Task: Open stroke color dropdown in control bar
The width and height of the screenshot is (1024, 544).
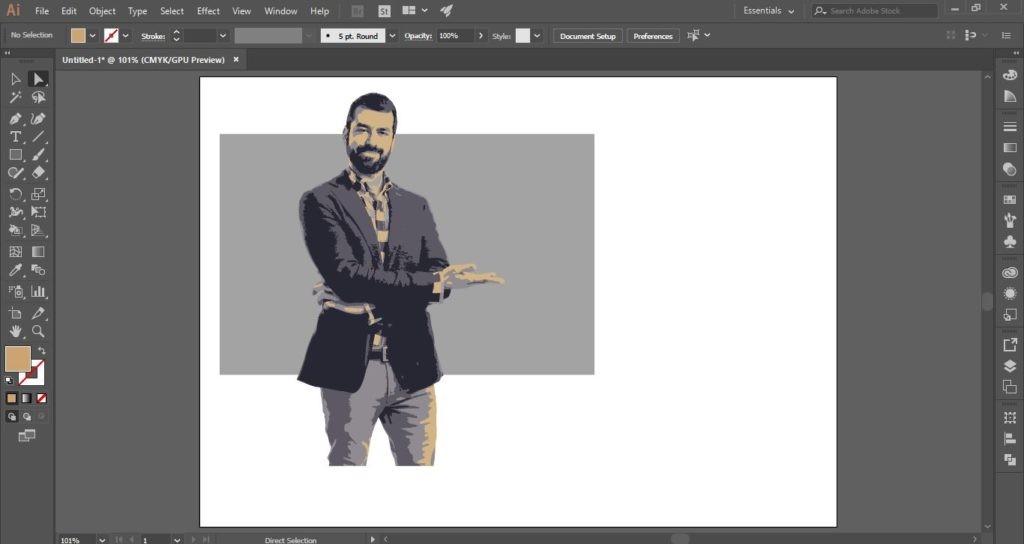Action: tap(125, 36)
